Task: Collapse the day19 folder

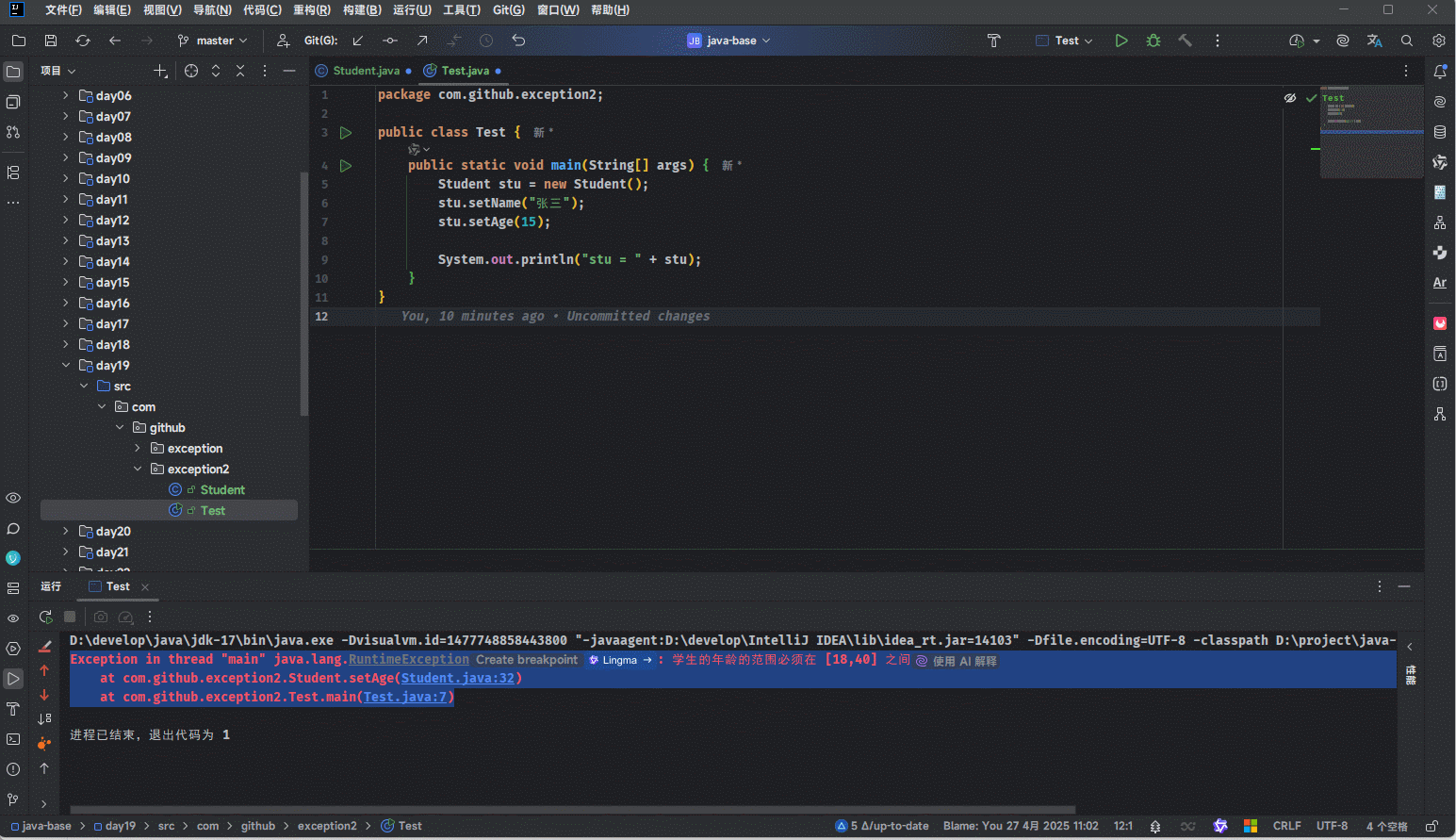Action: pyautogui.click(x=66, y=366)
